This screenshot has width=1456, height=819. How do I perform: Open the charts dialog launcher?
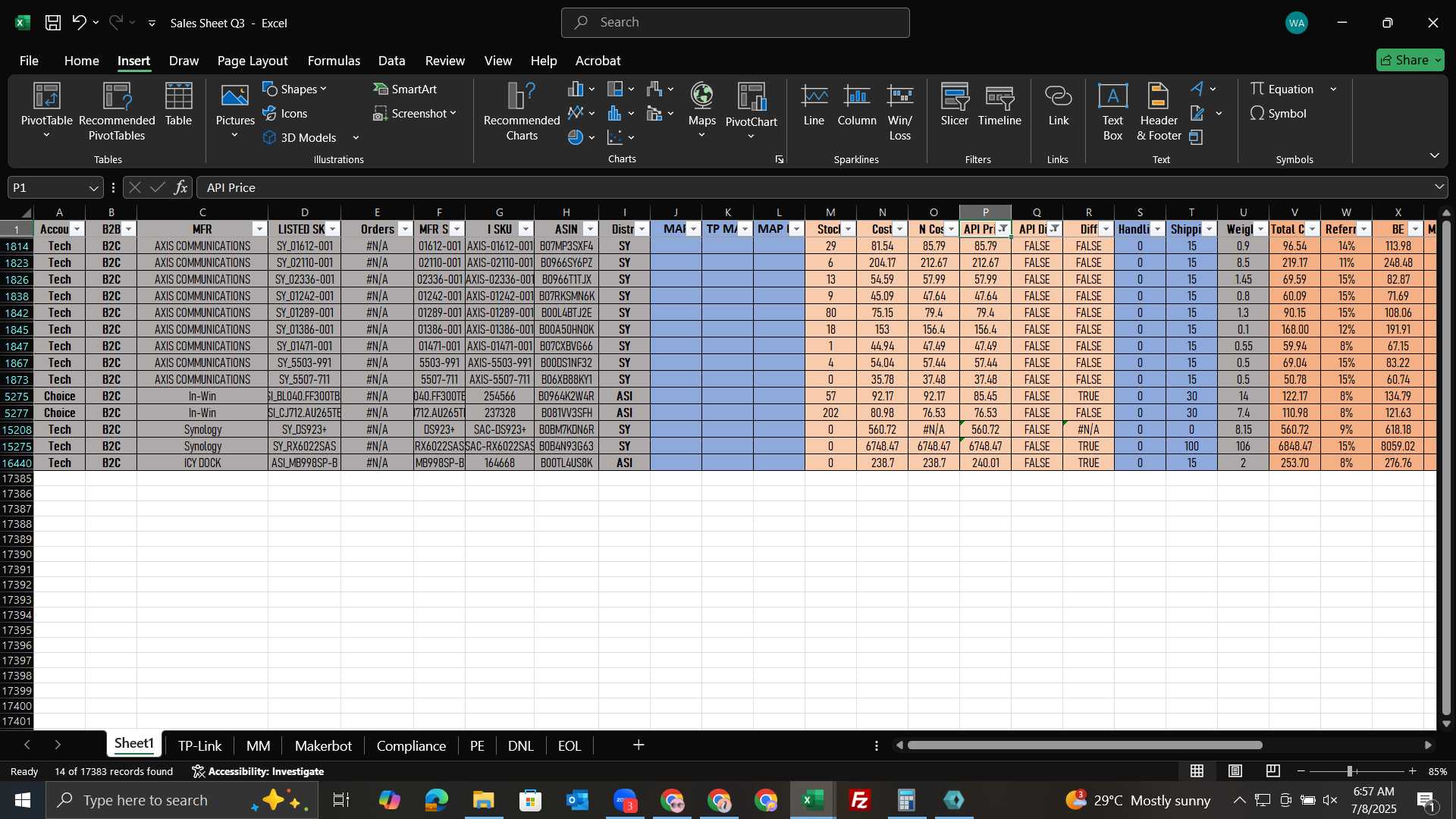[779, 160]
